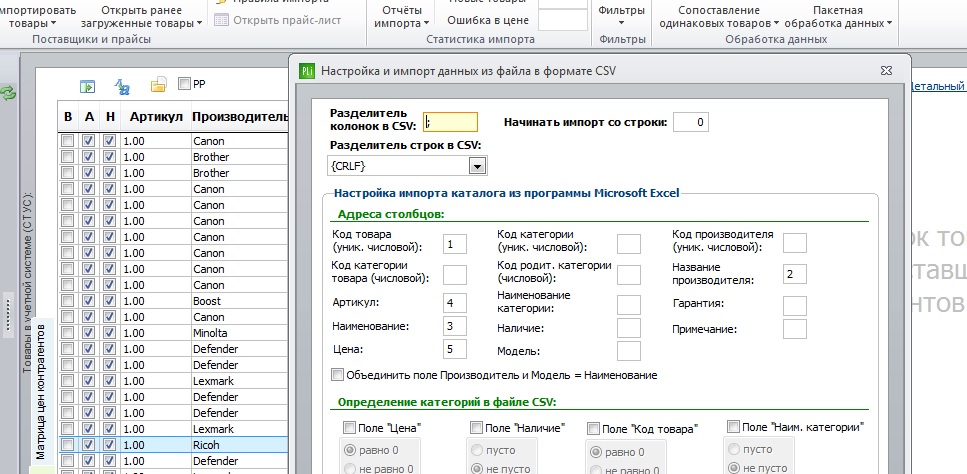Click the panel export arrow icon above the table

pyautogui.click(x=88, y=86)
